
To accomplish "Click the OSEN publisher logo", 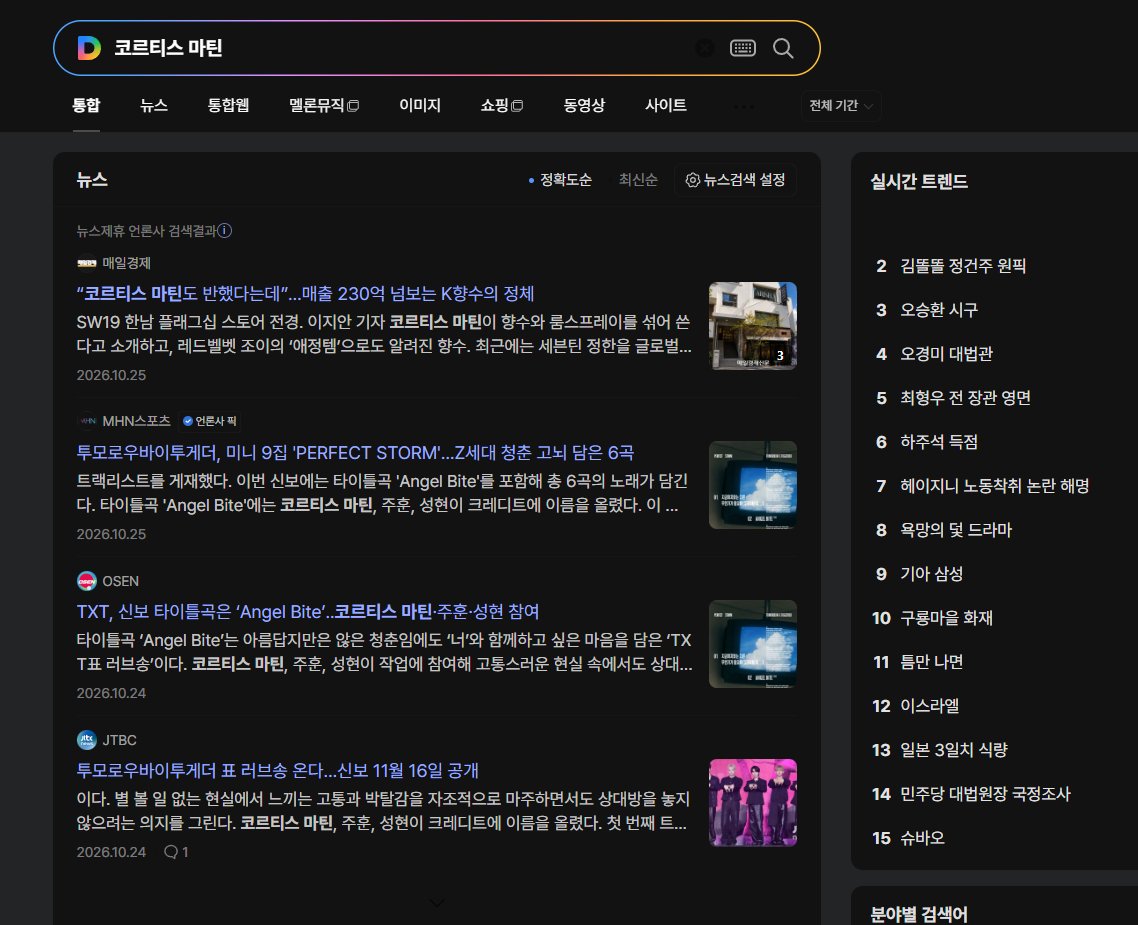I will click(x=86, y=580).
